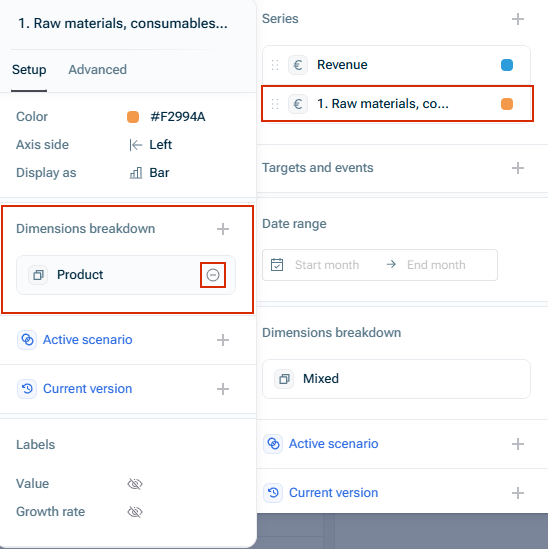Viewport: 548px width, 549px height.
Task: Click the orange #F2994A color swatch
Action: click(x=133, y=117)
